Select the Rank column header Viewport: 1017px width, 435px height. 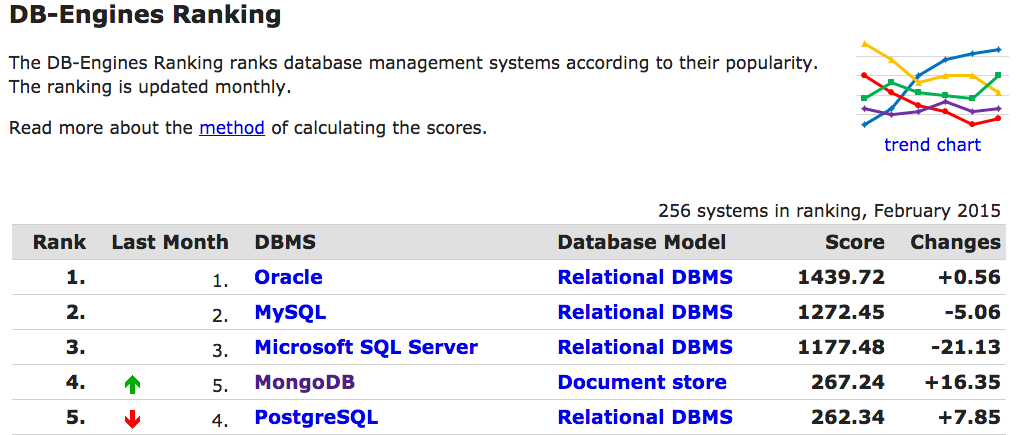[x=59, y=242]
